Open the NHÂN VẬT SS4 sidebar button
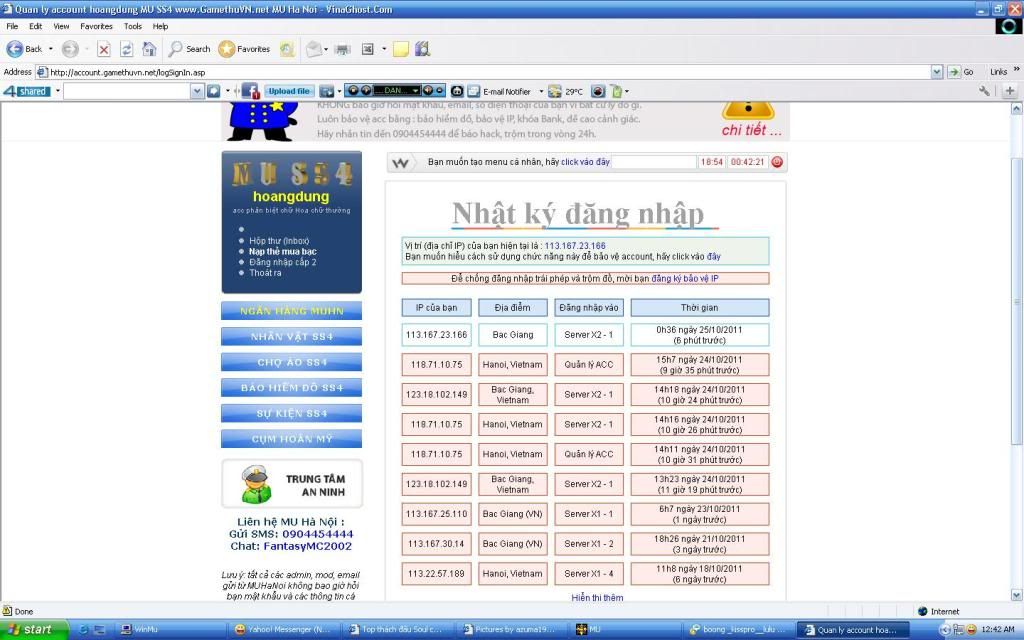The height and width of the screenshot is (640, 1024). (x=291, y=336)
